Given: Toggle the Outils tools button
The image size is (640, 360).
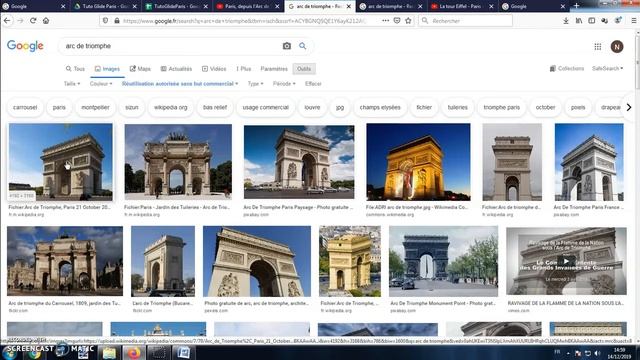Looking at the screenshot, I should point(304,69).
